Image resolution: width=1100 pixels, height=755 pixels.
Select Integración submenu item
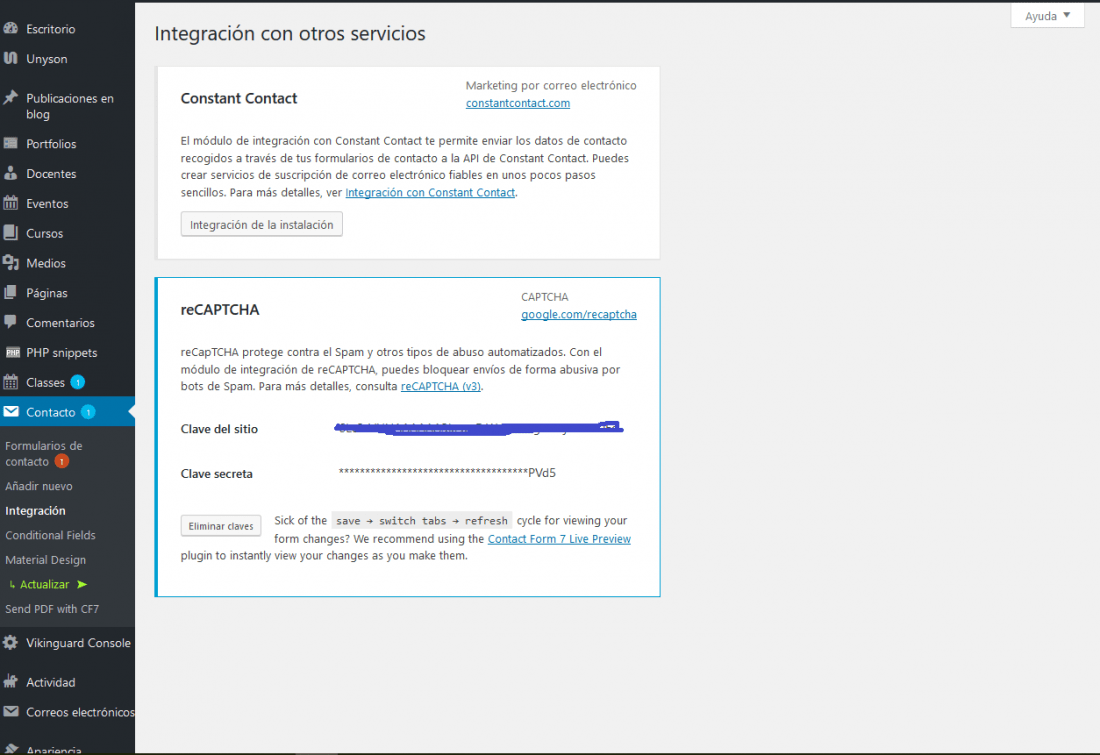(x=35, y=510)
